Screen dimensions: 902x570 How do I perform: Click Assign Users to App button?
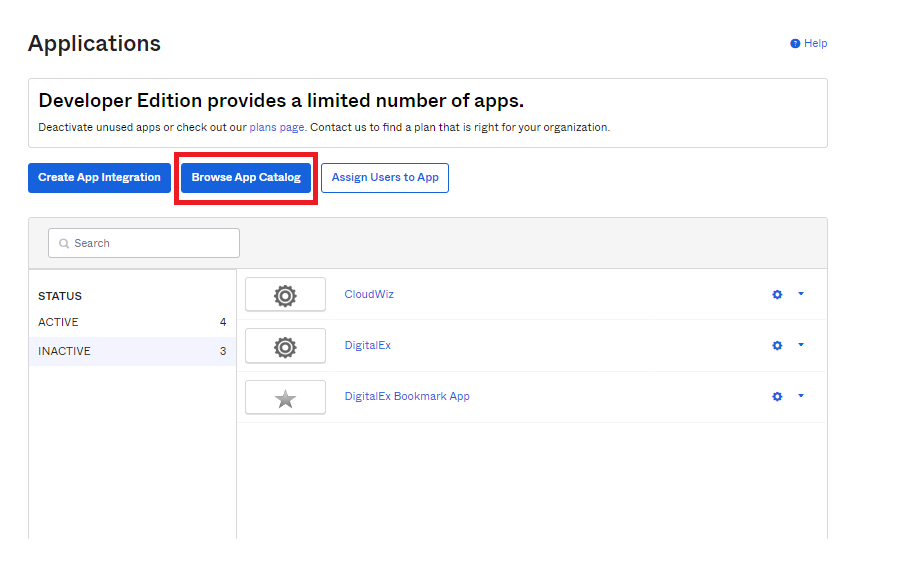point(385,178)
